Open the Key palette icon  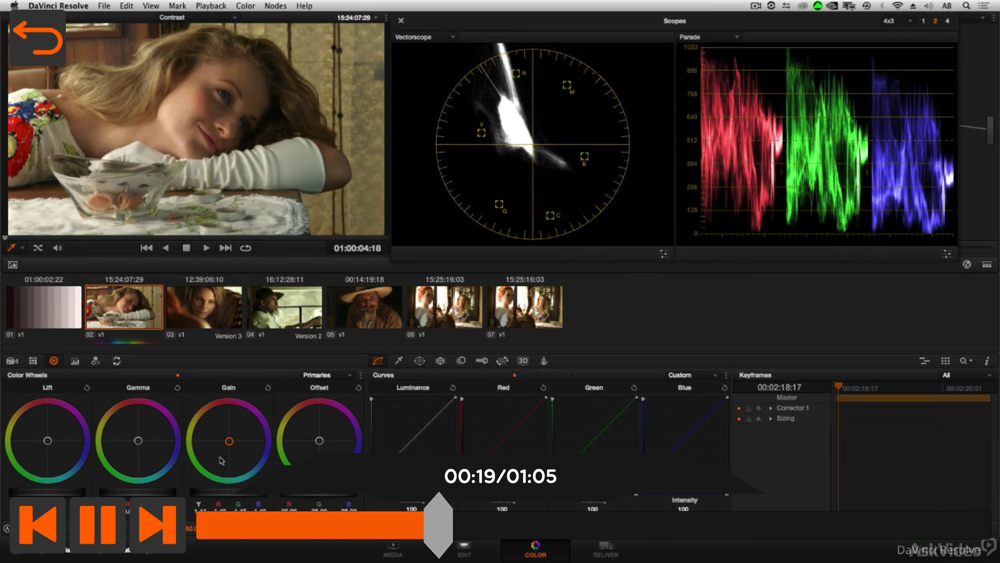click(x=482, y=361)
